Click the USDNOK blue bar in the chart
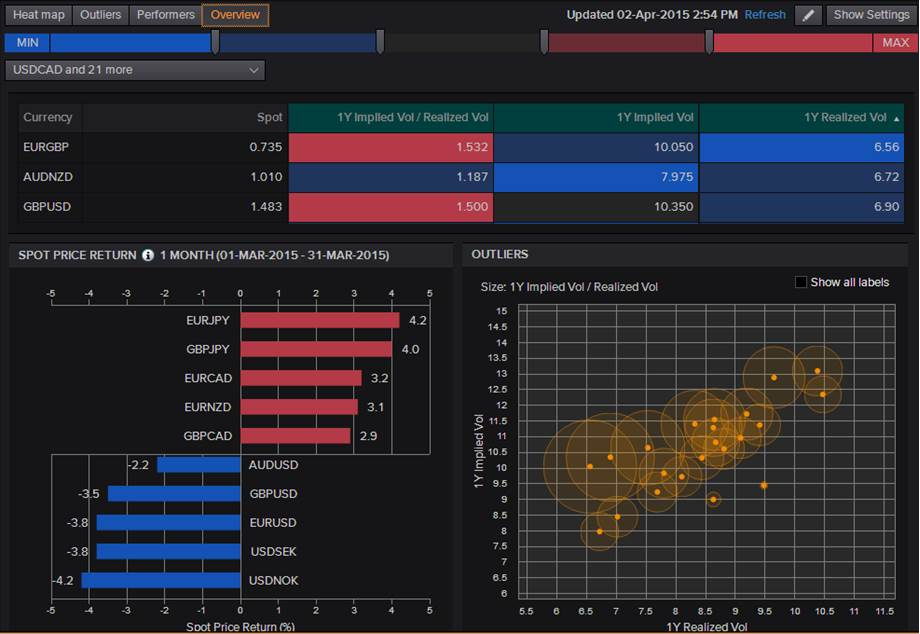The image size is (920, 634). (161, 580)
